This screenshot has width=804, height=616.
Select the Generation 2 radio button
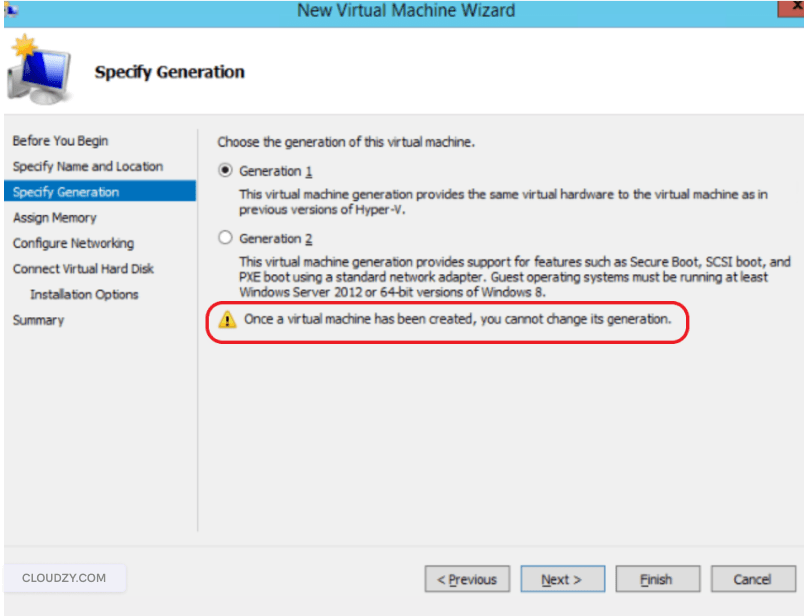228,237
